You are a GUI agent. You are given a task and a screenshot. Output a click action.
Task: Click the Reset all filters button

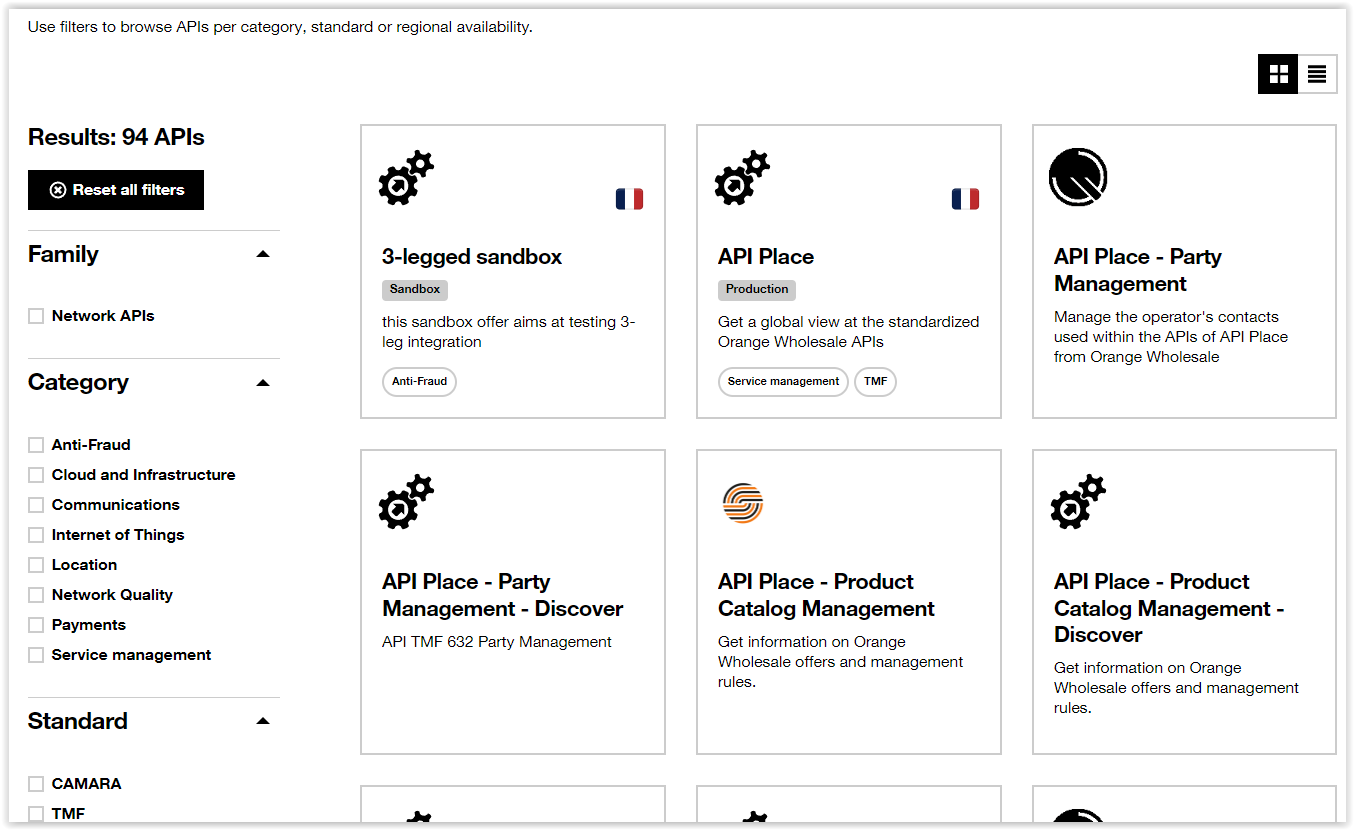tap(116, 190)
